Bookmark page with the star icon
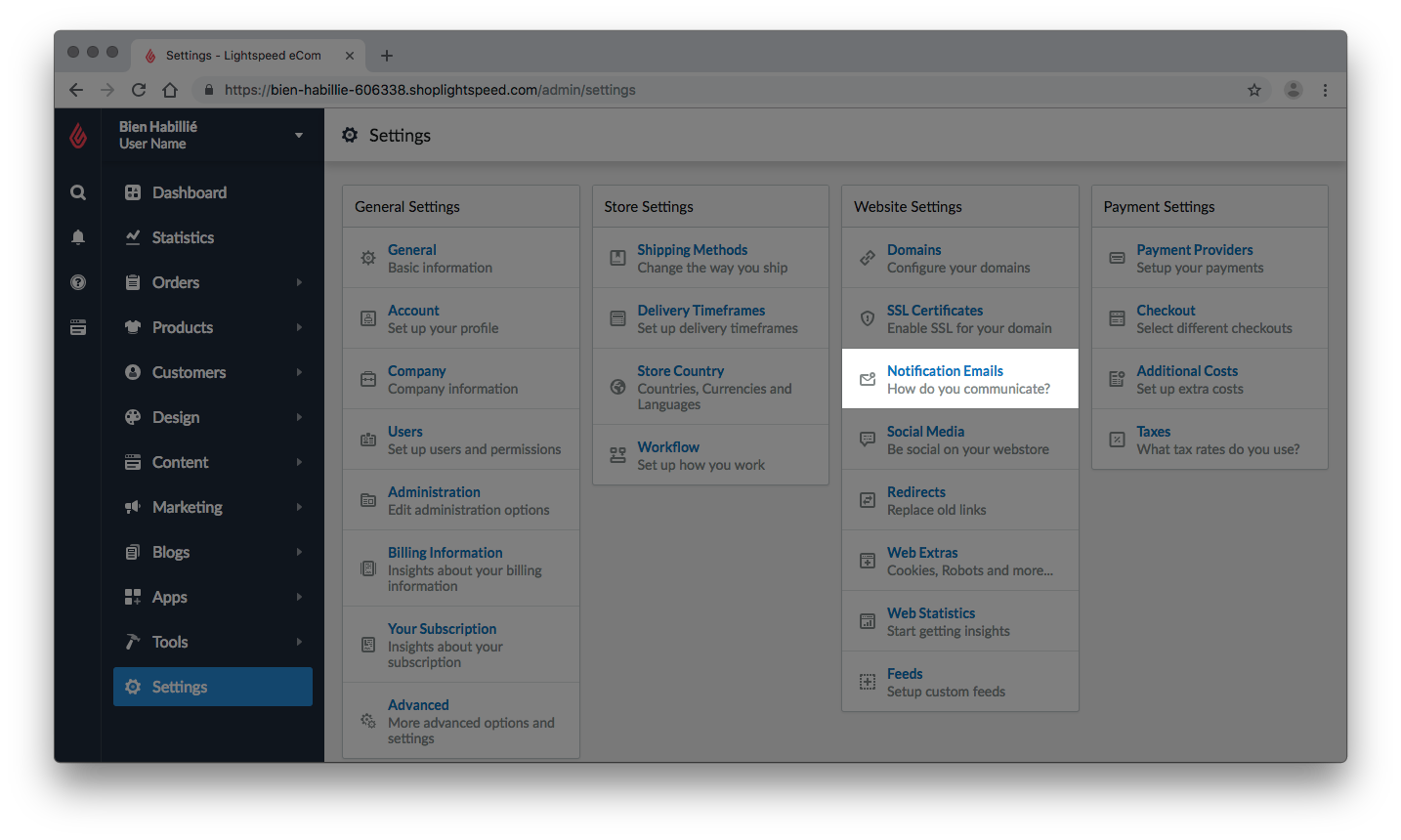 [1254, 90]
